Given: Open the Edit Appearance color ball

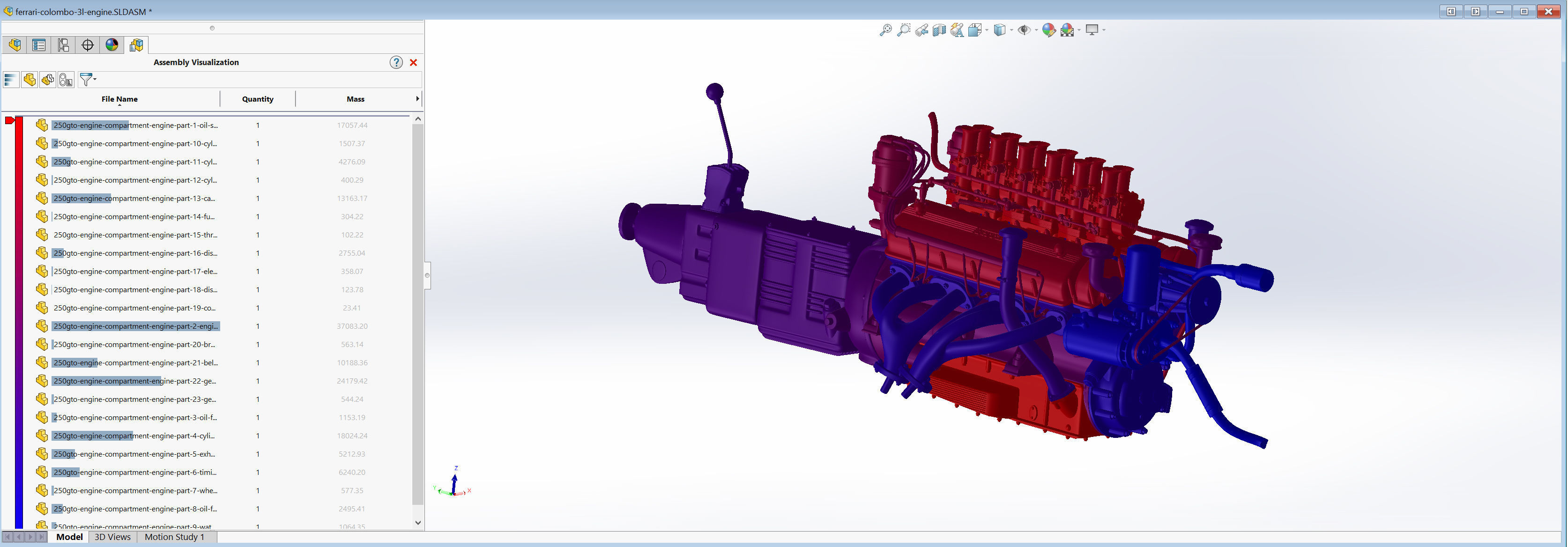Looking at the screenshot, I should click(x=1048, y=30).
